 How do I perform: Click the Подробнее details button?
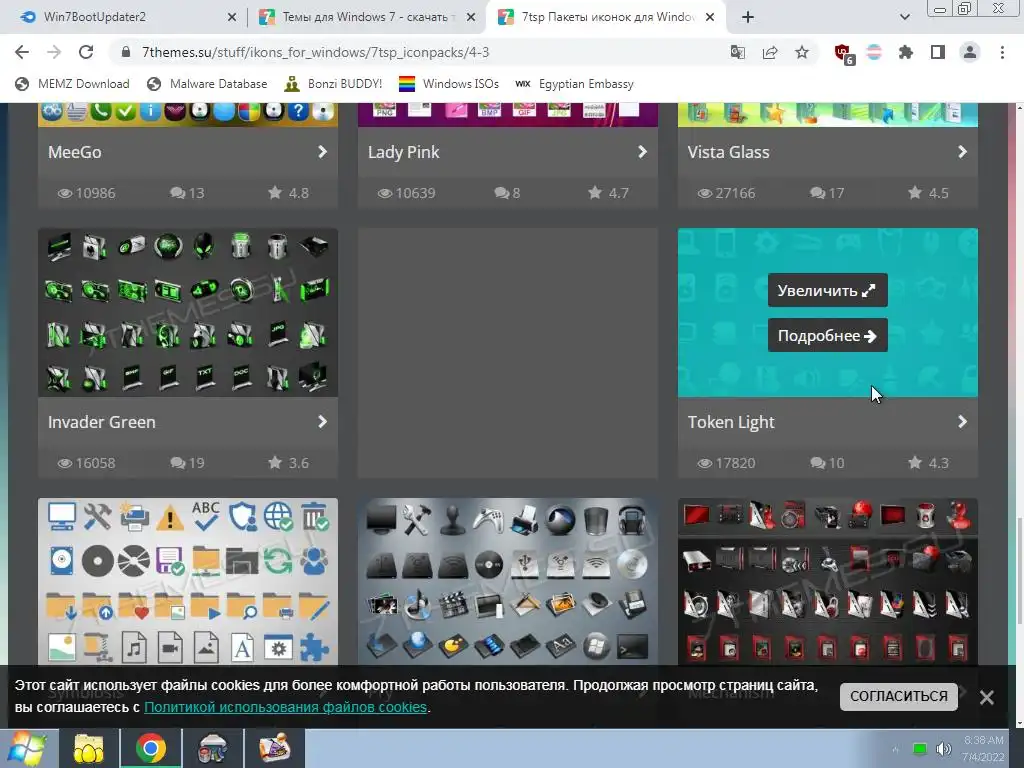tap(827, 335)
